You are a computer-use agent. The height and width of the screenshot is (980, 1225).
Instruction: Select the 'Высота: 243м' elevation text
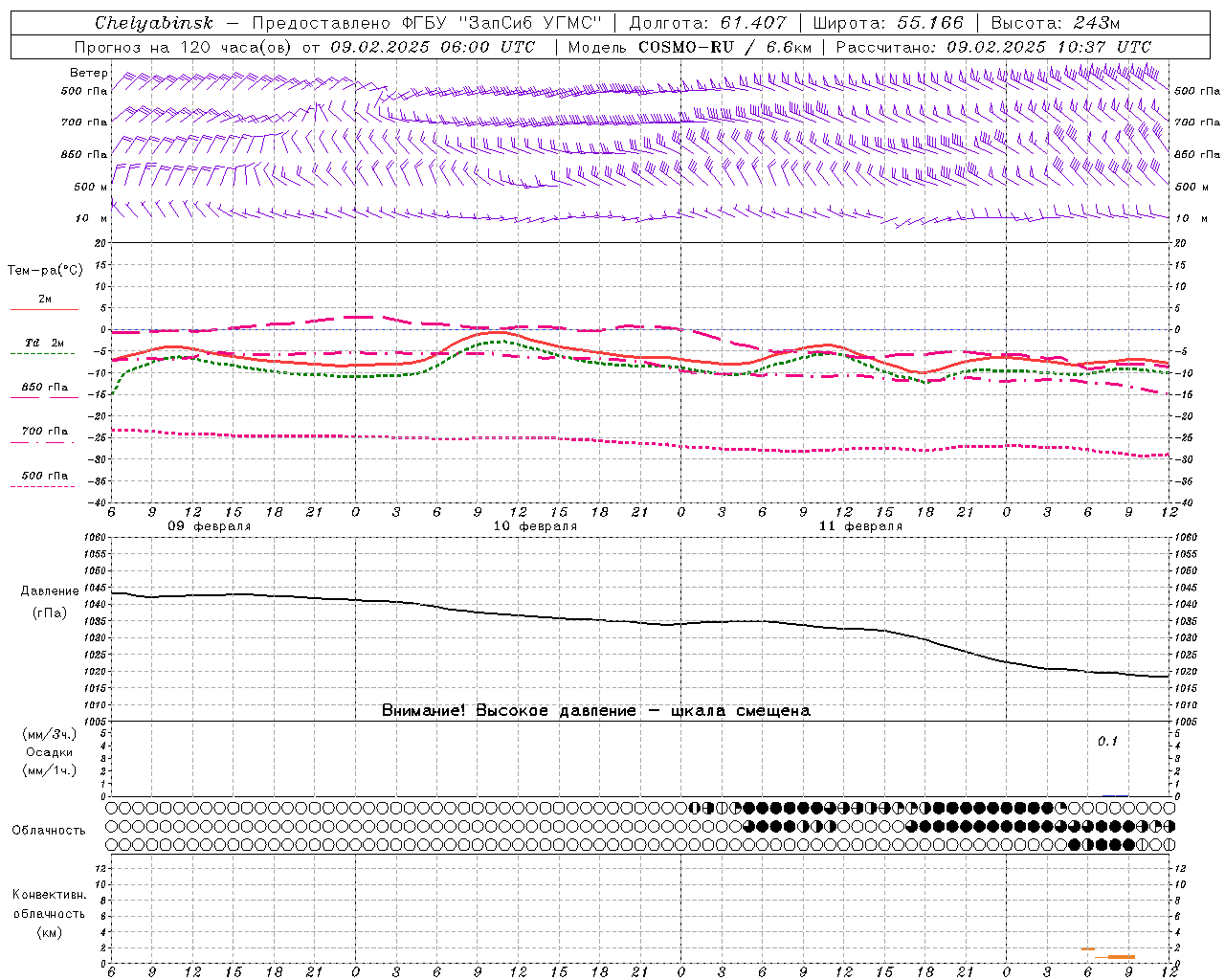pyautogui.click(x=1055, y=23)
